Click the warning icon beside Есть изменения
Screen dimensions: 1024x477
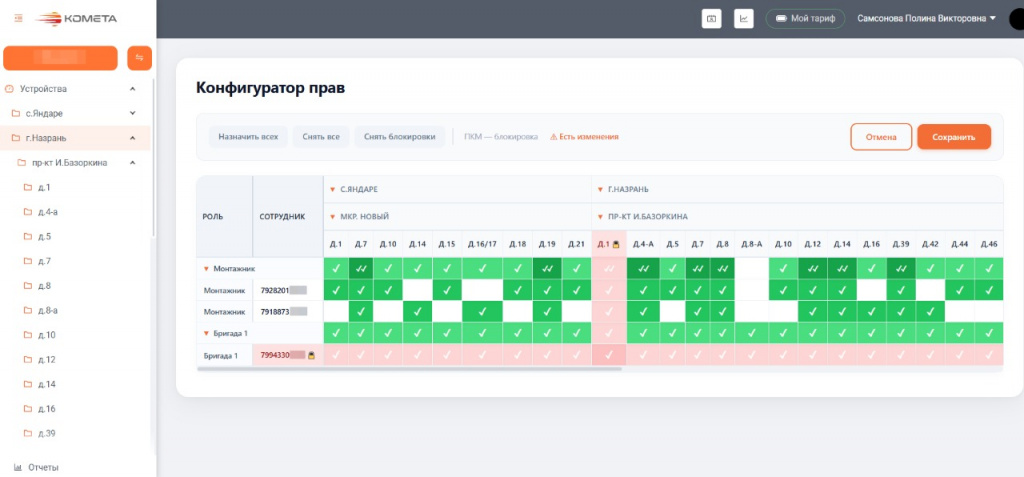(553, 137)
